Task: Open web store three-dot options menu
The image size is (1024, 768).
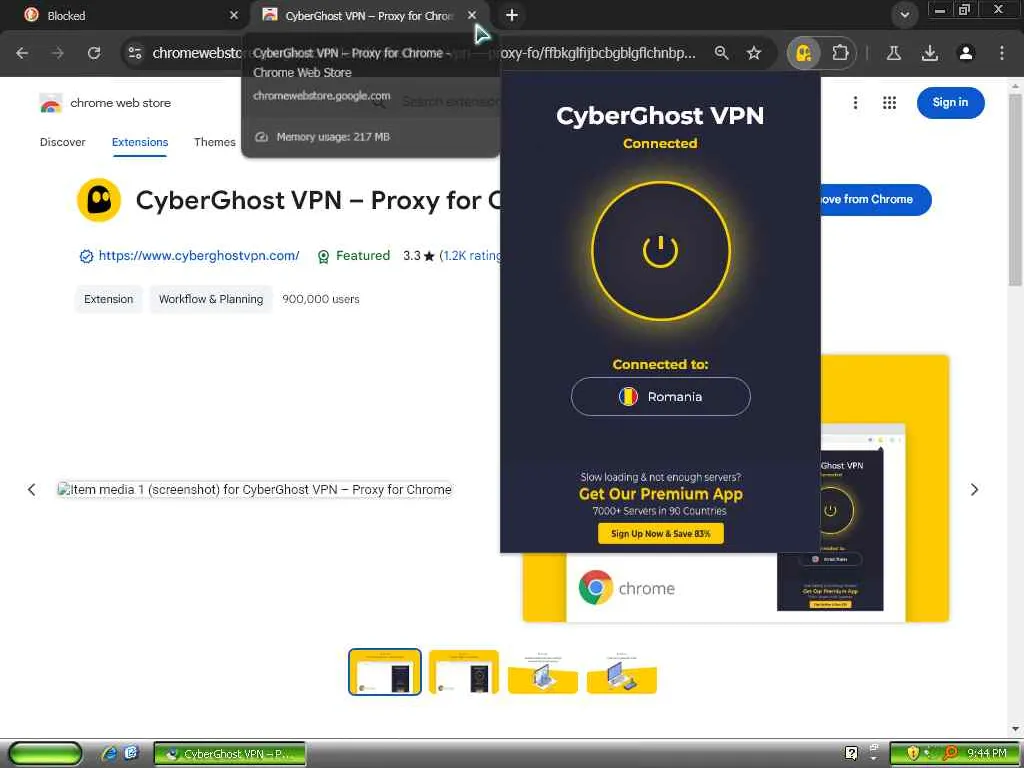Action: click(x=855, y=103)
